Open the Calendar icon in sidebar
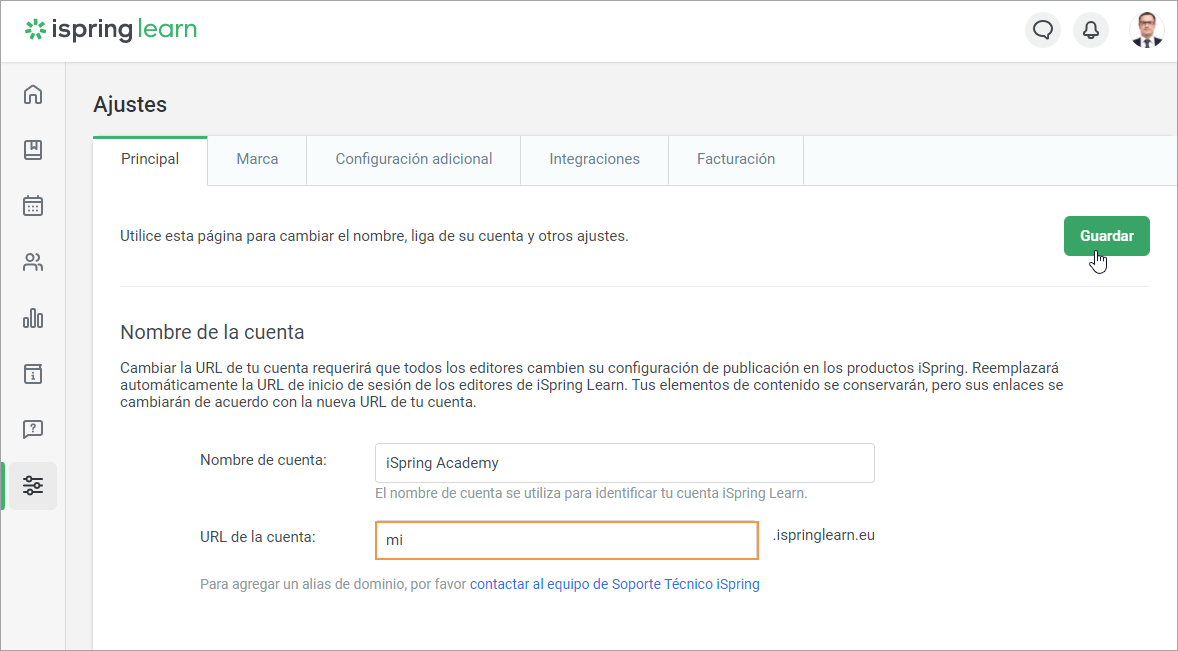 click(32, 206)
